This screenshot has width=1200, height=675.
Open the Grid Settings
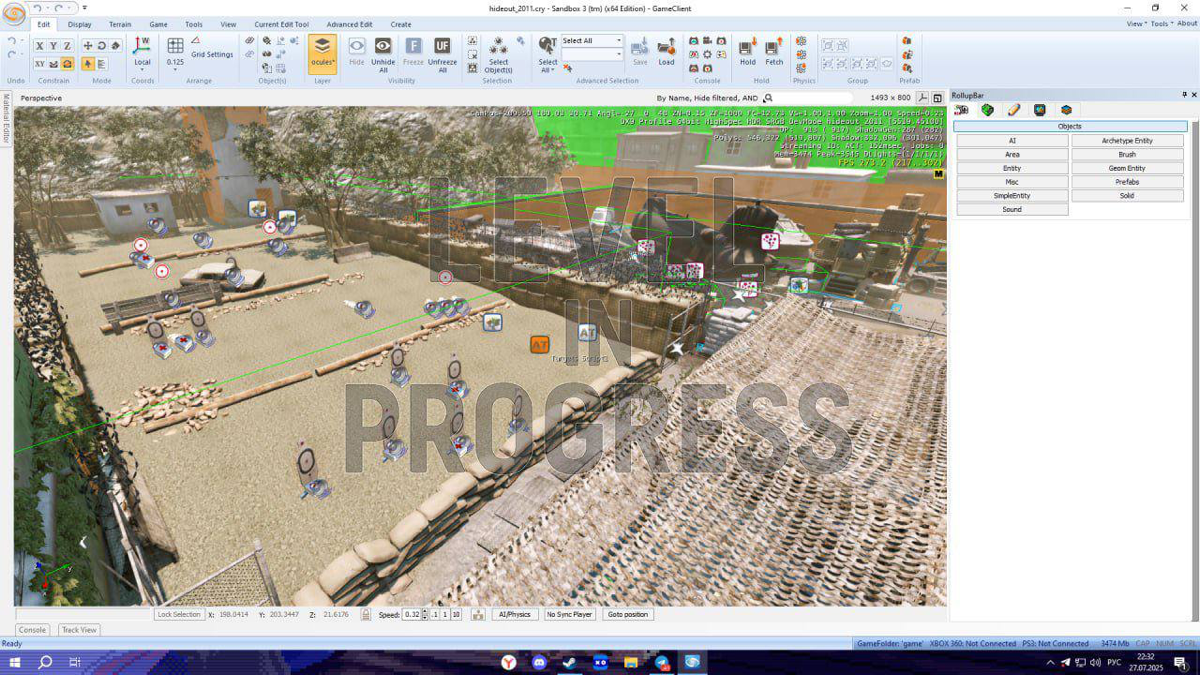212,55
